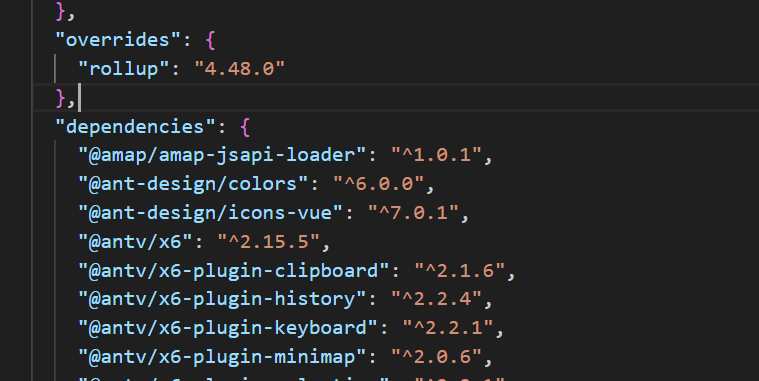Image resolution: width=759 pixels, height=381 pixels.
Task: Click the "^1.0.1" version value
Action: pos(436,155)
